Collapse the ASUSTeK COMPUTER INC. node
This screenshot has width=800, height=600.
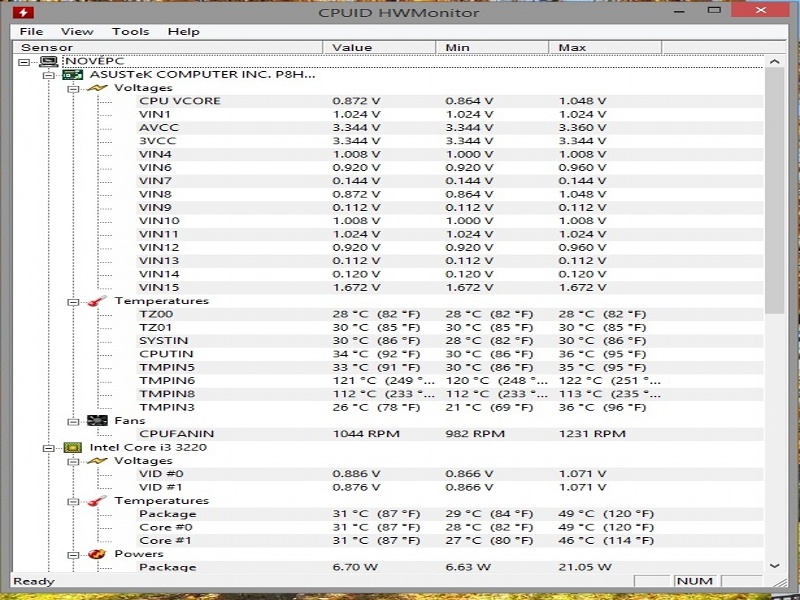pyautogui.click(x=48, y=76)
